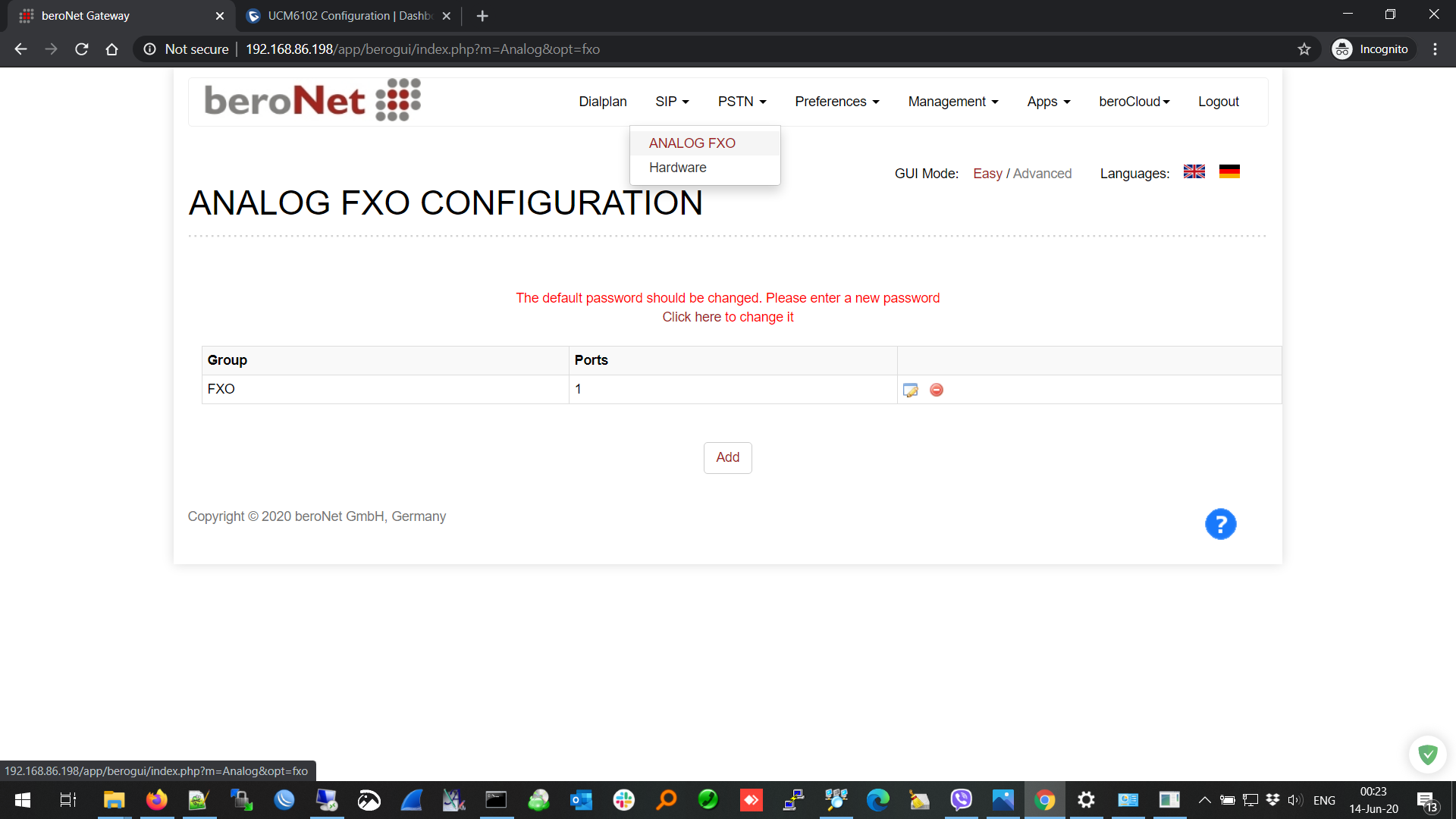Switch to UCM6102 Configuration browser tab
This screenshot has height=819, width=1456.
tap(349, 16)
